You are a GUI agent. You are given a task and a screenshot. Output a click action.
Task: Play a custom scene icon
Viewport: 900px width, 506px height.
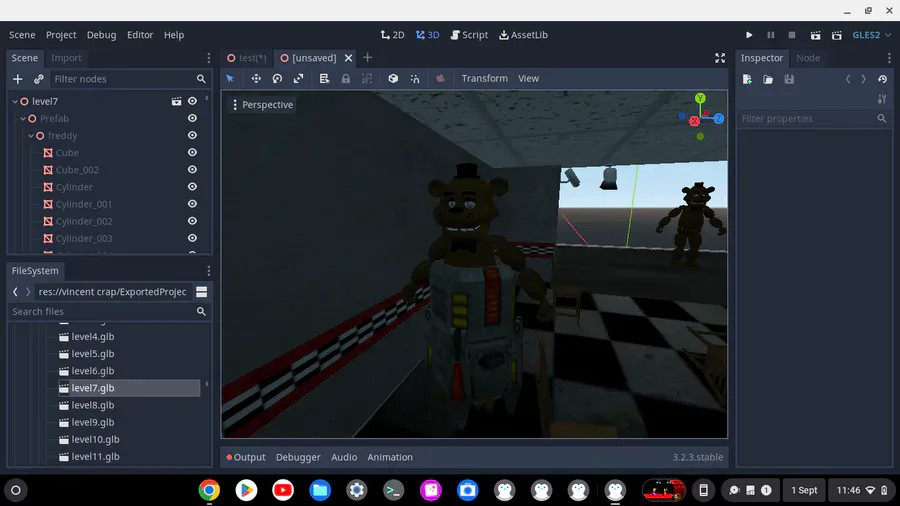coord(837,35)
